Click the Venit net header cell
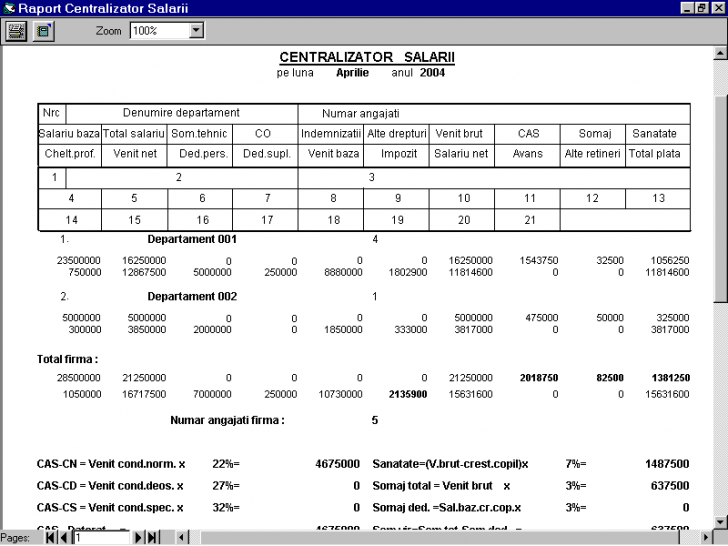728x546 pixels. pyautogui.click(x=135, y=154)
